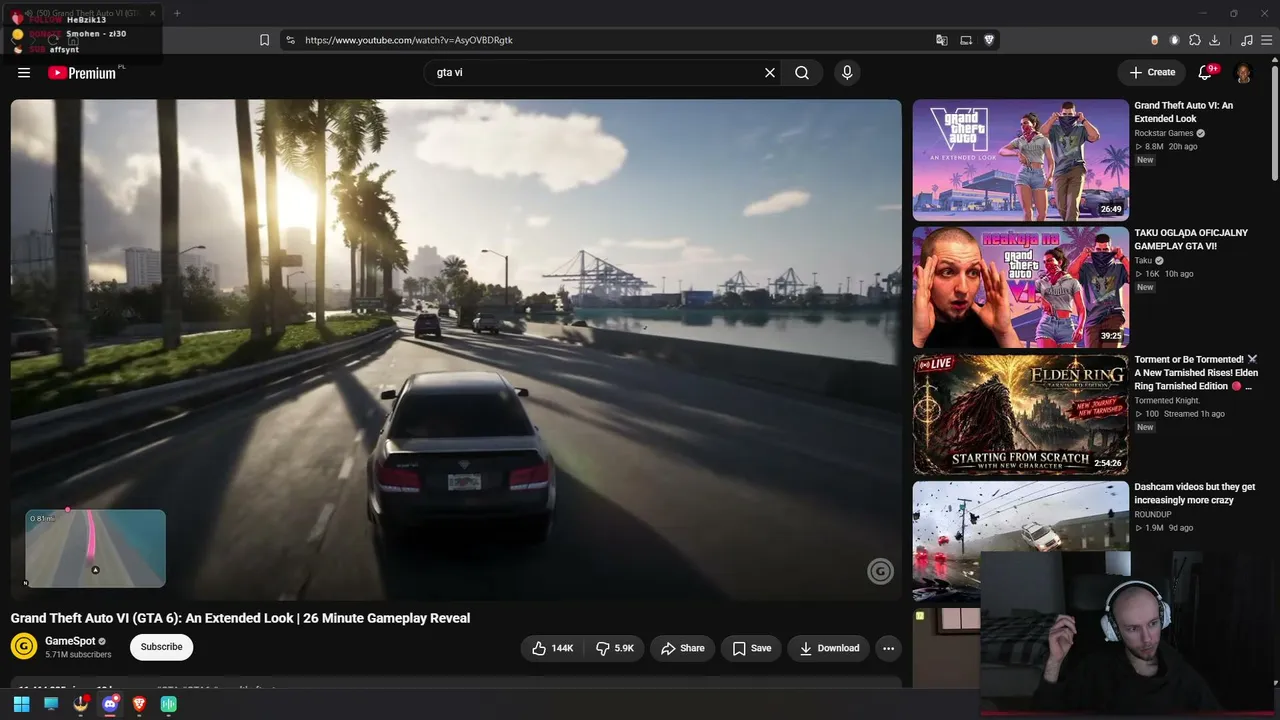Image resolution: width=1280 pixels, height=720 pixels.
Task: Click the install-app icon in address bar
Action: click(966, 40)
